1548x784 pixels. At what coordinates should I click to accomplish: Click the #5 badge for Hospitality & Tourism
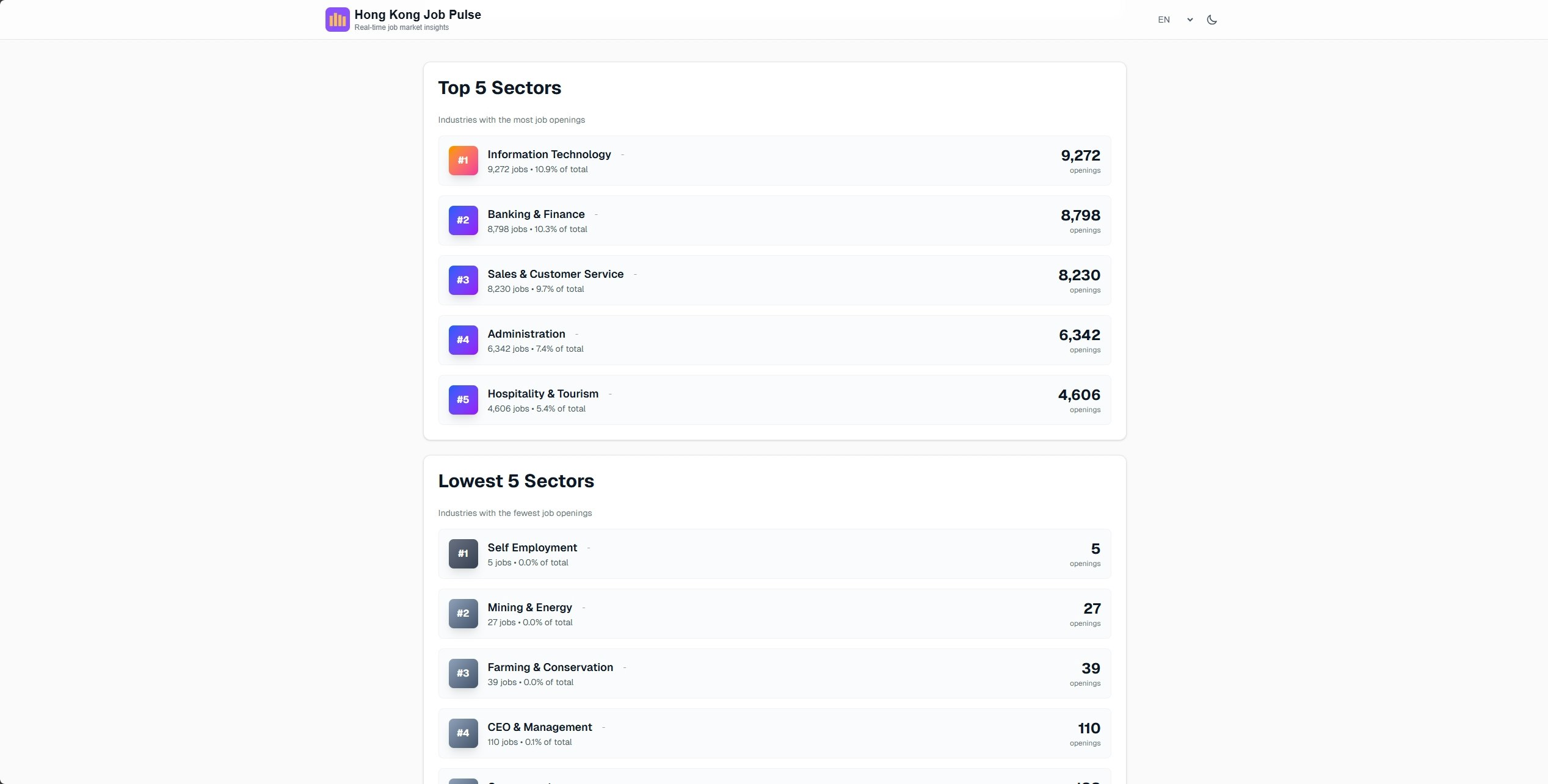[463, 400]
